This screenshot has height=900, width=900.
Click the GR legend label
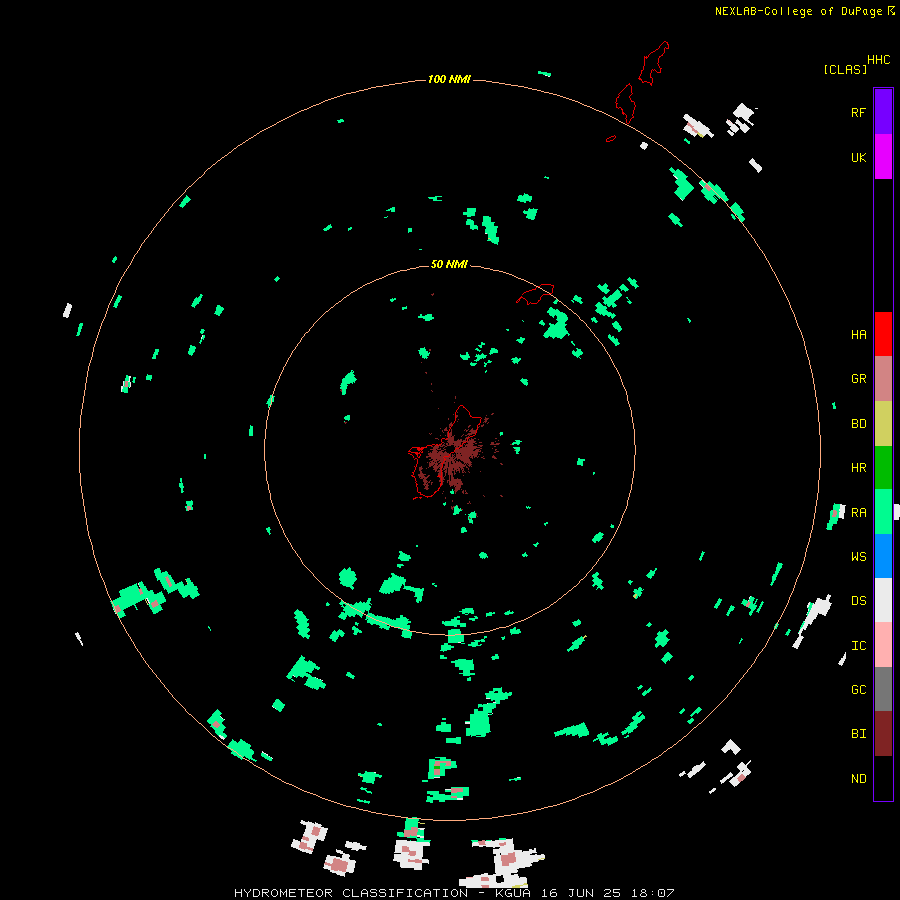(858, 379)
